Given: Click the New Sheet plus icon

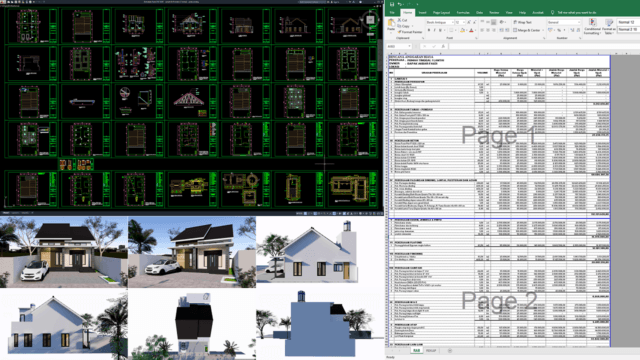Looking at the screenshot, I should tap(450, 350).
